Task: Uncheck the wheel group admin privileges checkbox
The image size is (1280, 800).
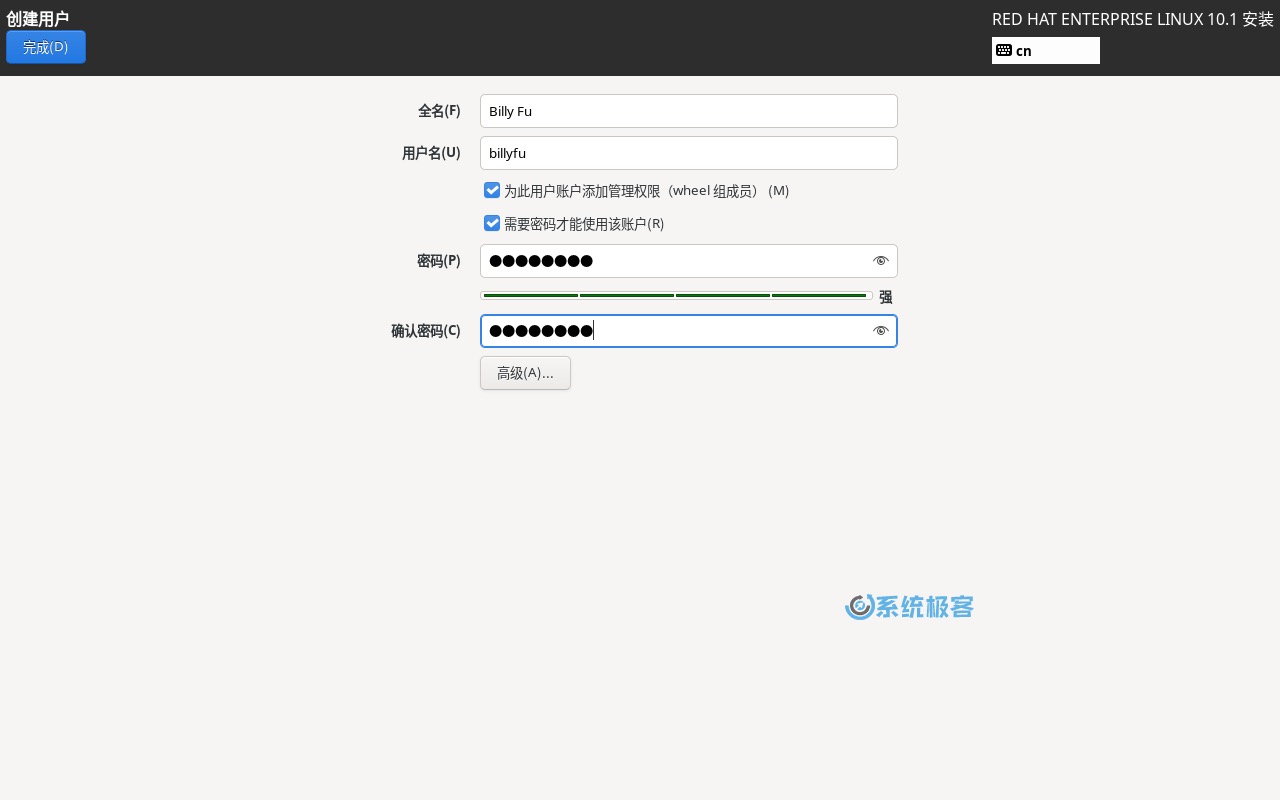Action: pyautogui.click(x=492, y=190)
